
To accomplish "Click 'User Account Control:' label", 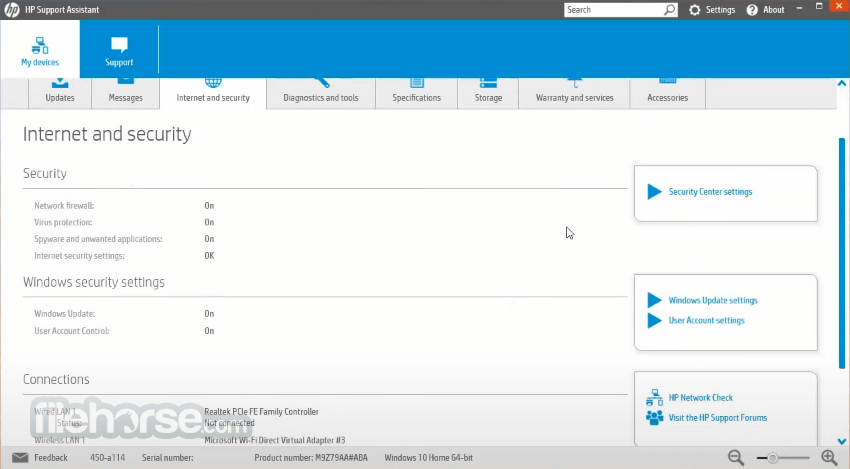I will tap(72, 331).
